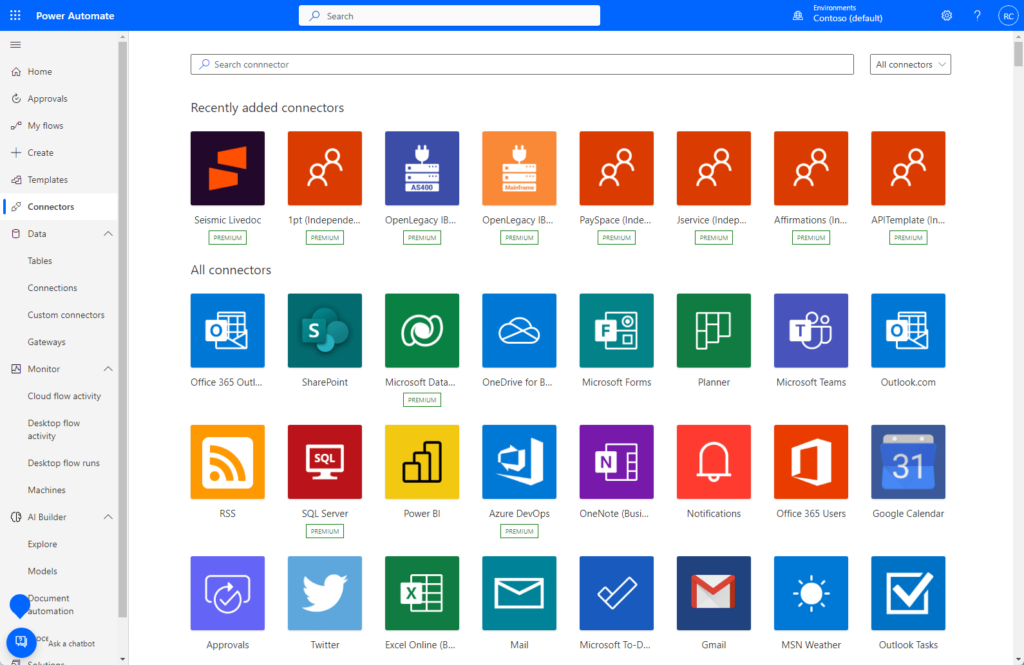
Task: Open the Microsoft Teams connector
Action: [811, 331]
